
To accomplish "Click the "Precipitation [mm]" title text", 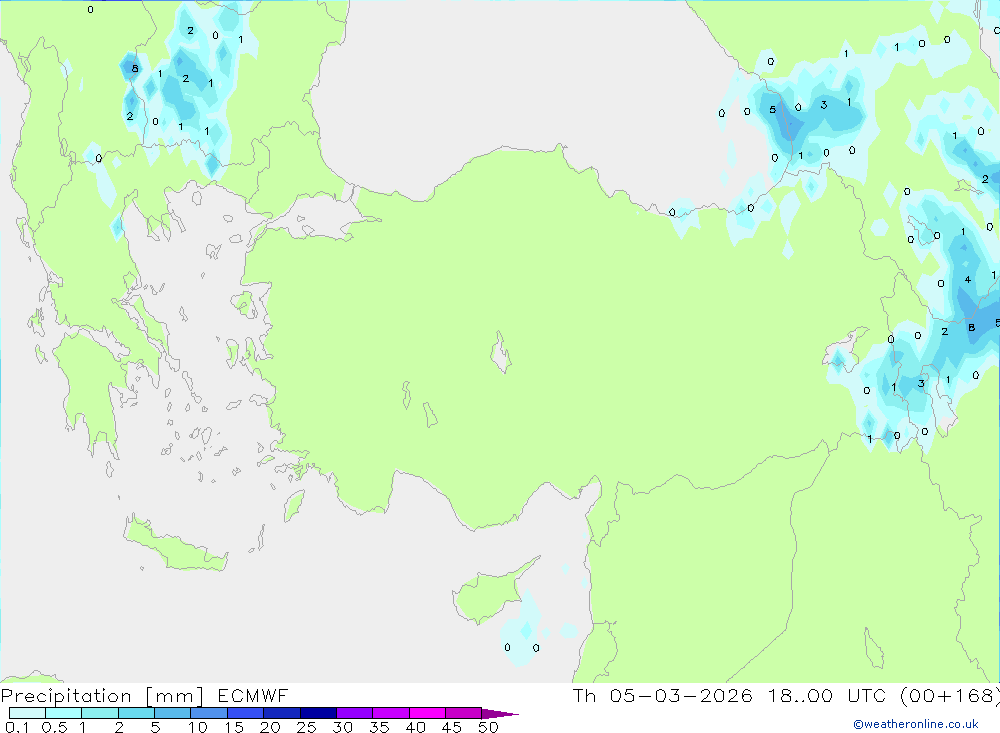I will [x=102, y=696].
